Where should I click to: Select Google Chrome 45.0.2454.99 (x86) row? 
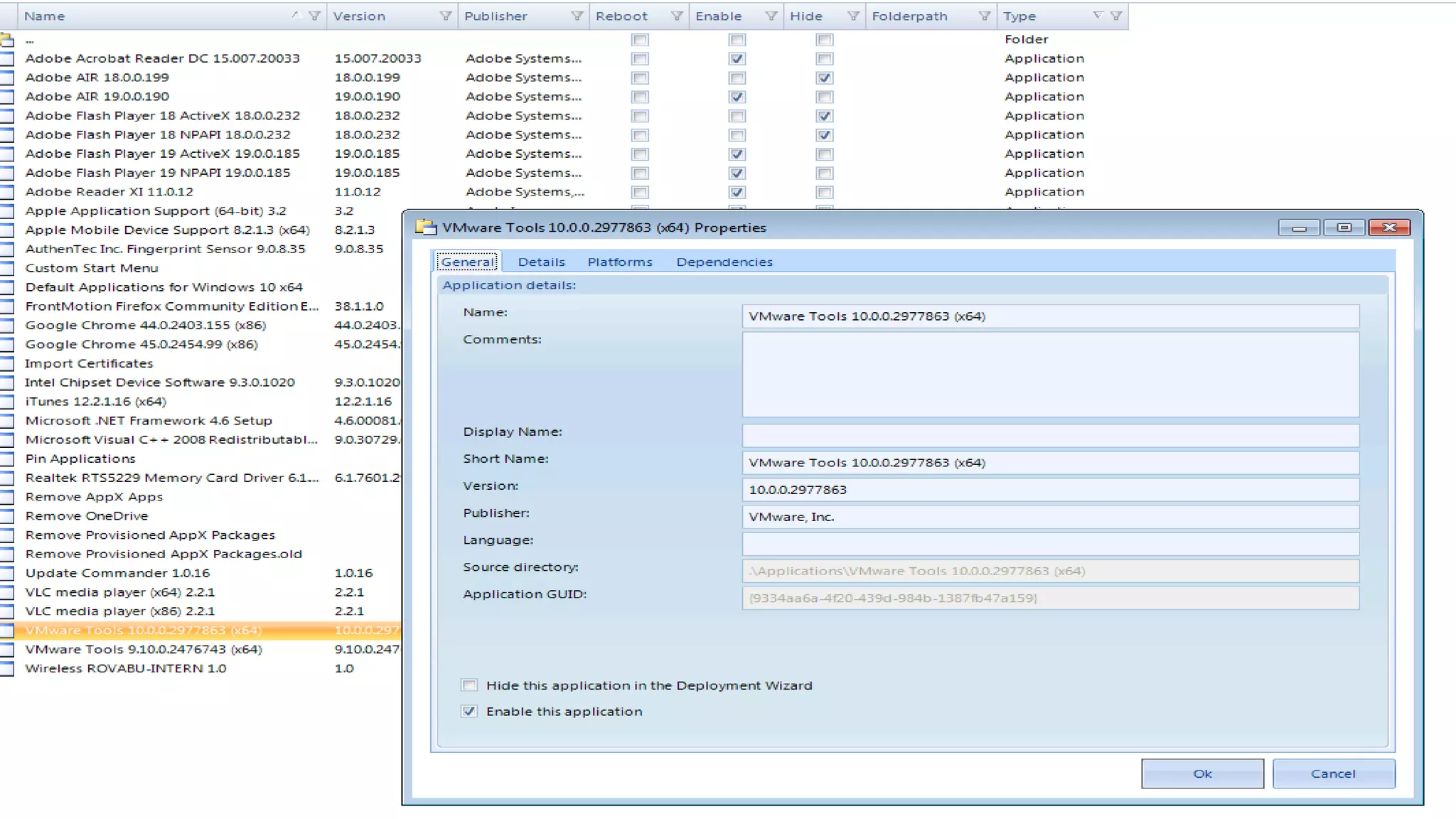click(x=200, y=345)
